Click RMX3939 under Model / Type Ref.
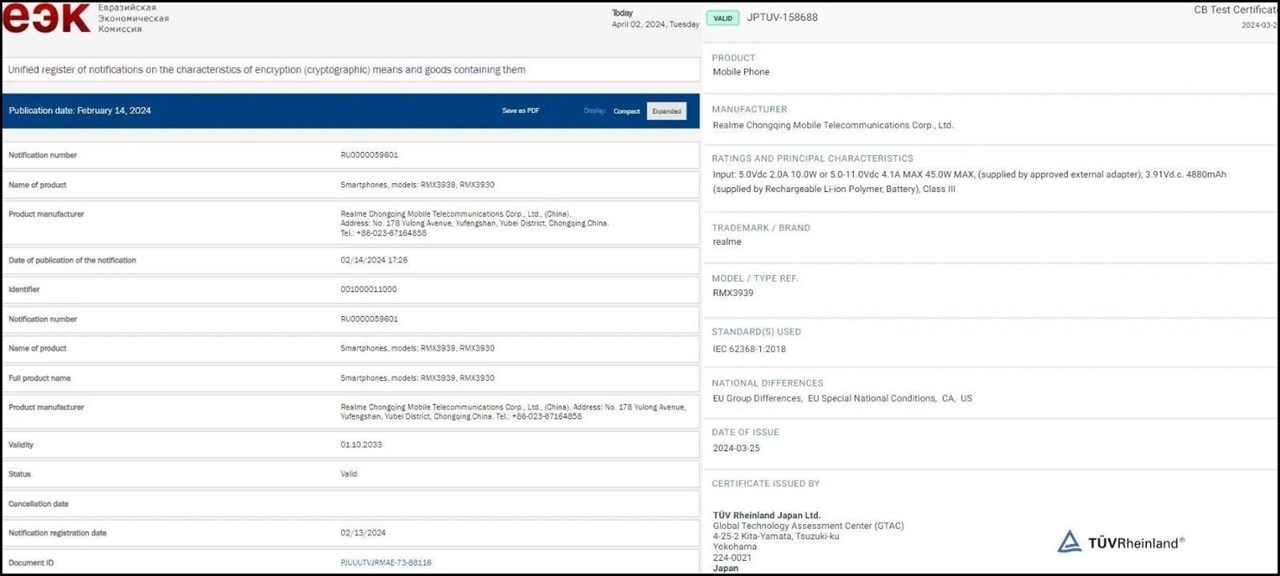 733,293
